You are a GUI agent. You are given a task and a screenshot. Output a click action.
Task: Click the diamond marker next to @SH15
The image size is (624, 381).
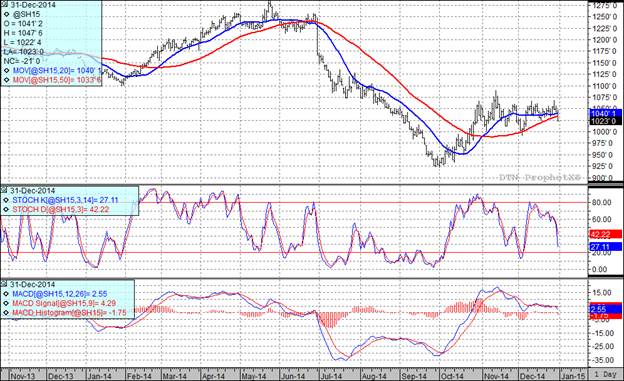pyautogui.click(x=6, y=15)
